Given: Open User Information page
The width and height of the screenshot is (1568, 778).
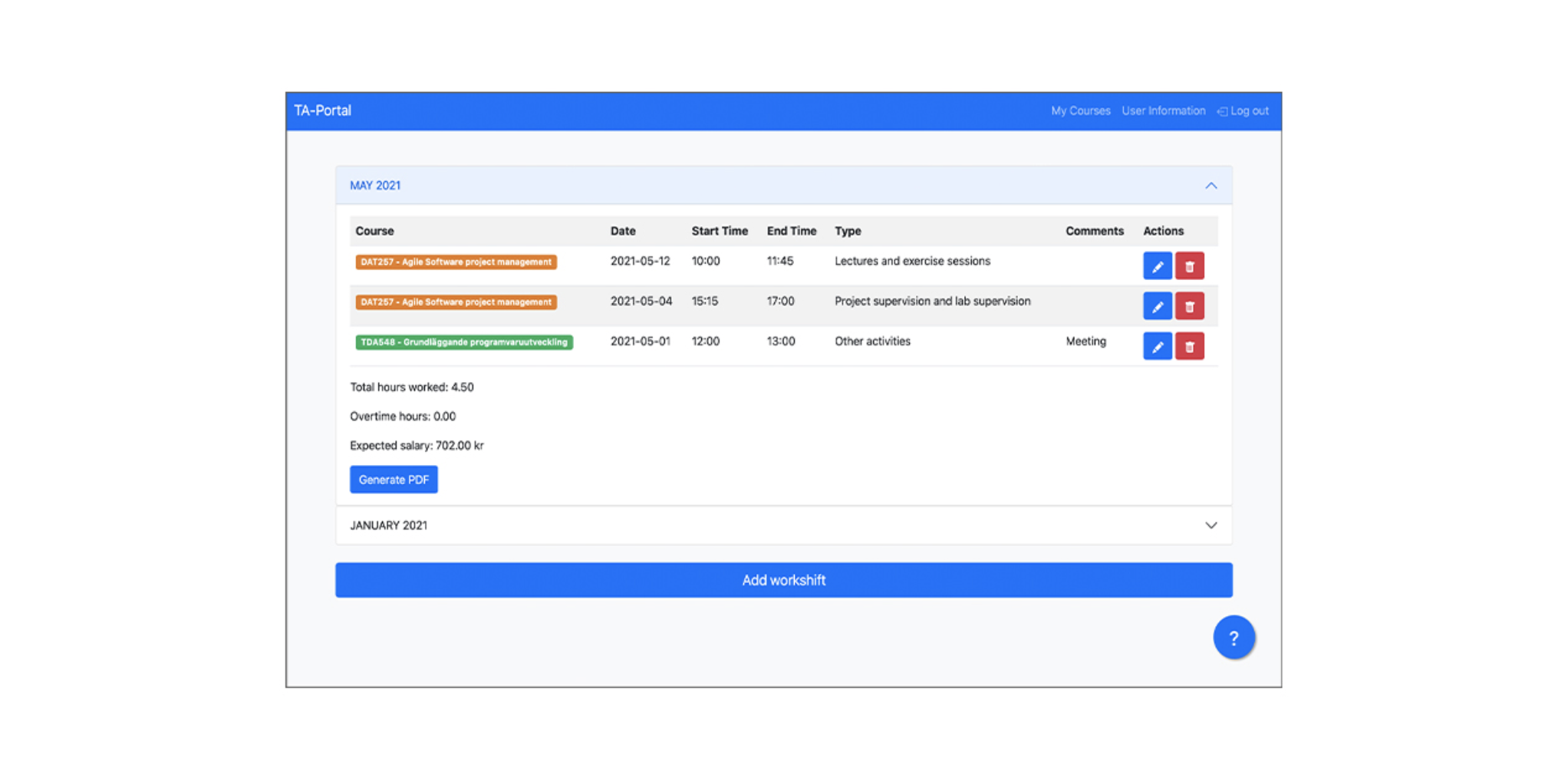Looking at the screenshot, I should [x=1163, y=111].
